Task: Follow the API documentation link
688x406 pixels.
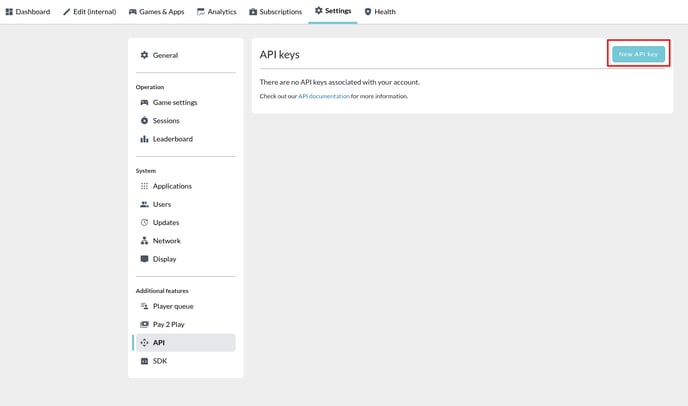Action: pos(324,96)
